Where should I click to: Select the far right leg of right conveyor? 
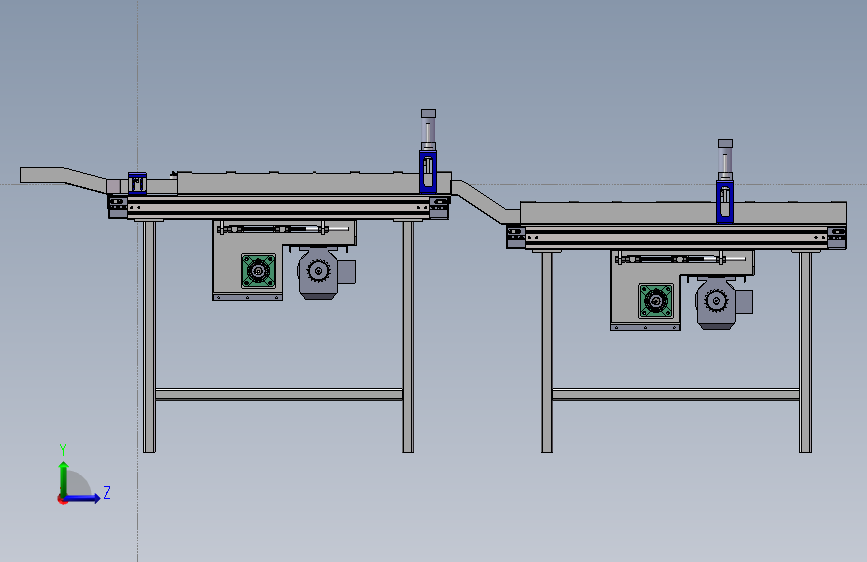[x=806, y=352]
